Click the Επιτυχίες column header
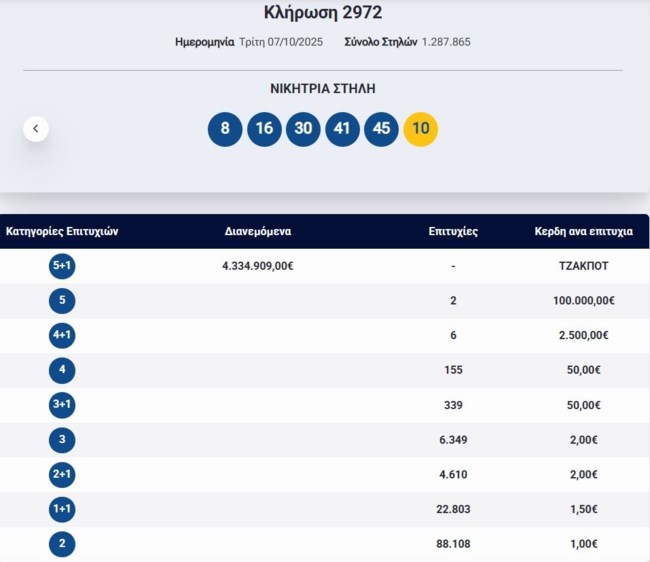650x562 pixels. (453, 231)
